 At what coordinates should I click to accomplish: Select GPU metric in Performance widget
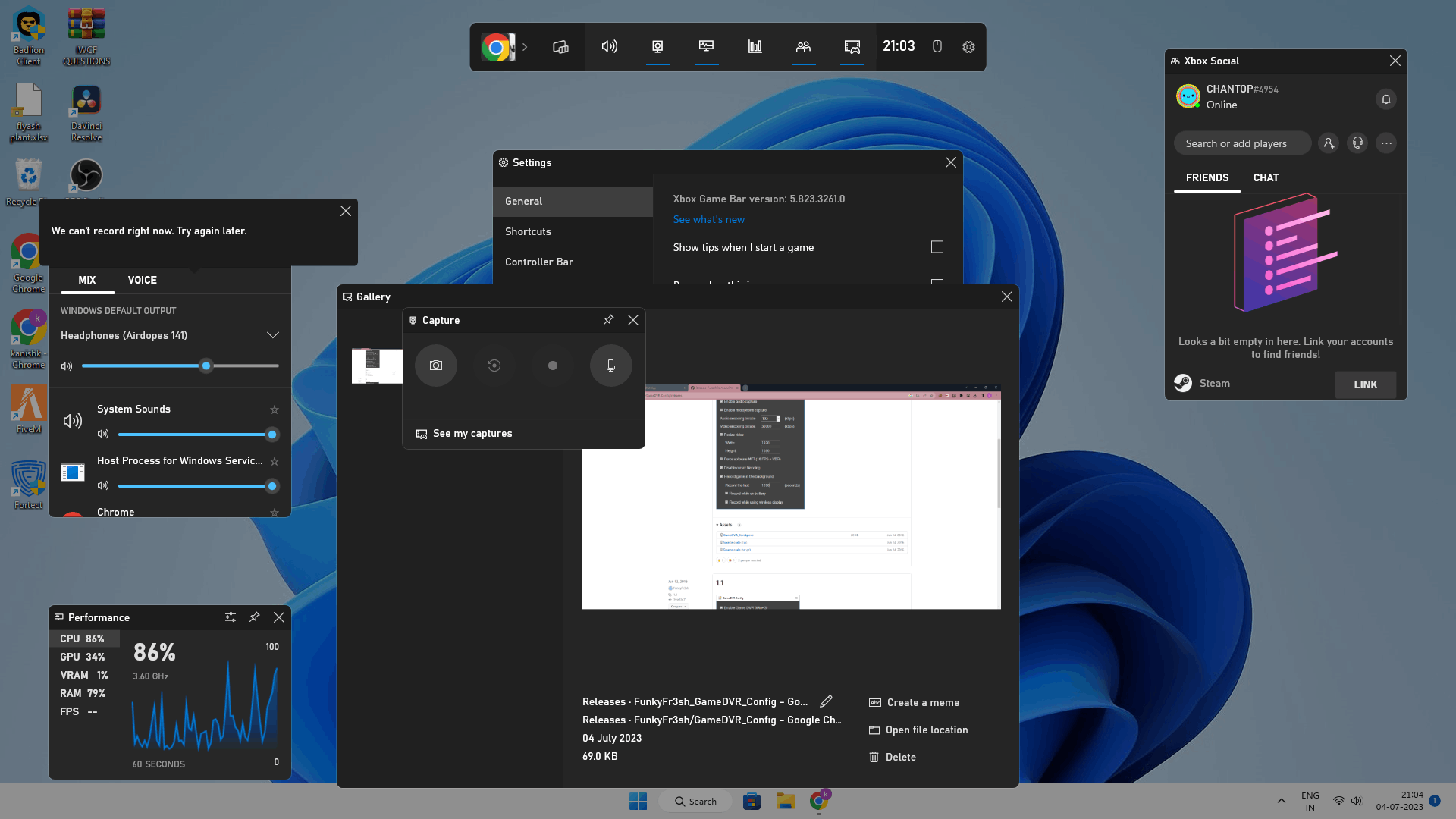(83, 657)
